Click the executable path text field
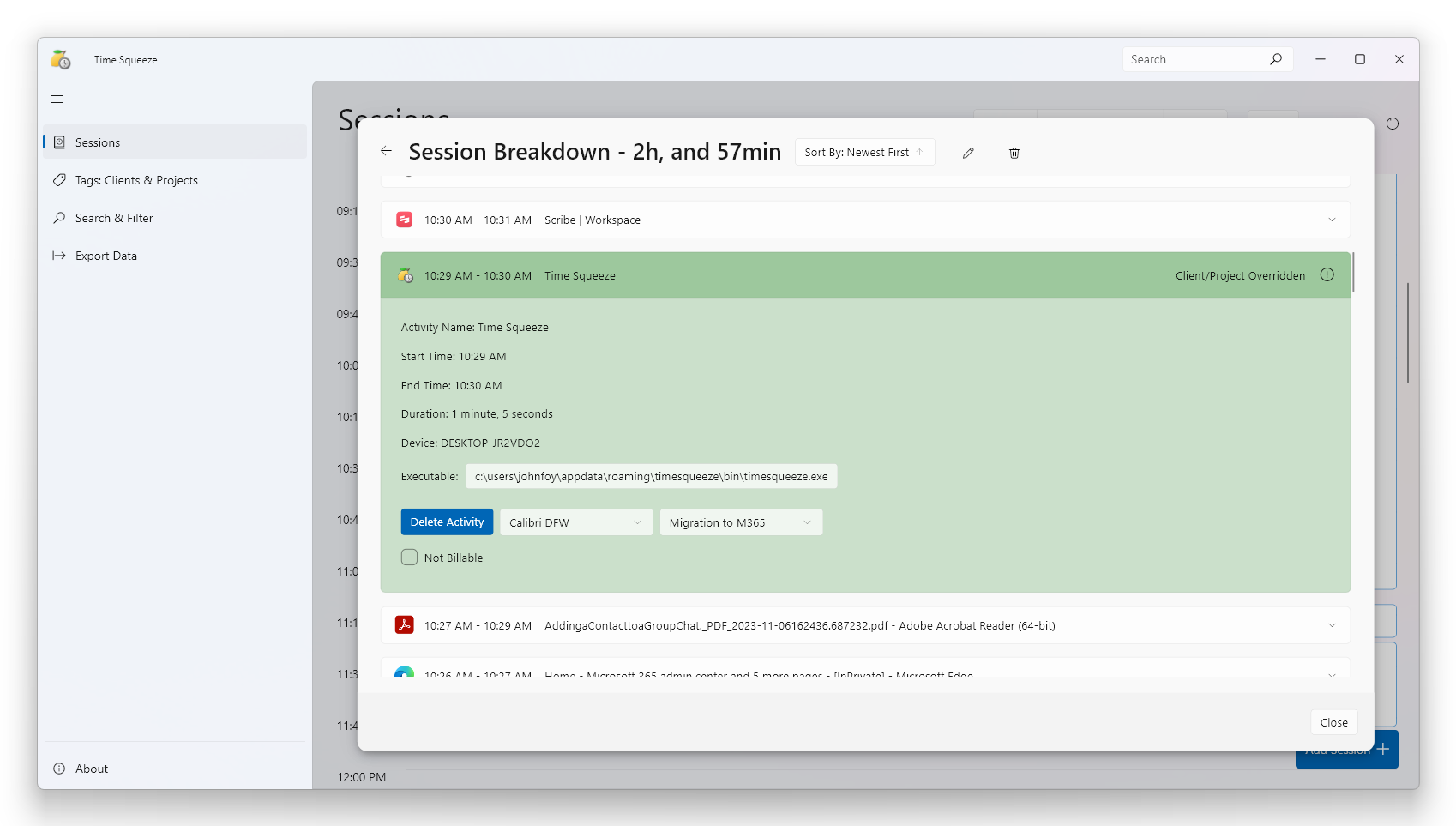 tap(651, 476)
